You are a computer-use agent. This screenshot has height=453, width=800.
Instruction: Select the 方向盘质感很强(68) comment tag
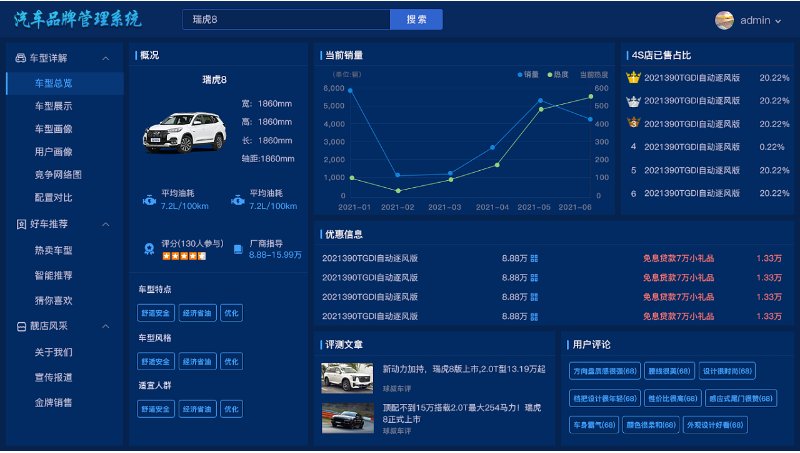(x=605, y=371)
